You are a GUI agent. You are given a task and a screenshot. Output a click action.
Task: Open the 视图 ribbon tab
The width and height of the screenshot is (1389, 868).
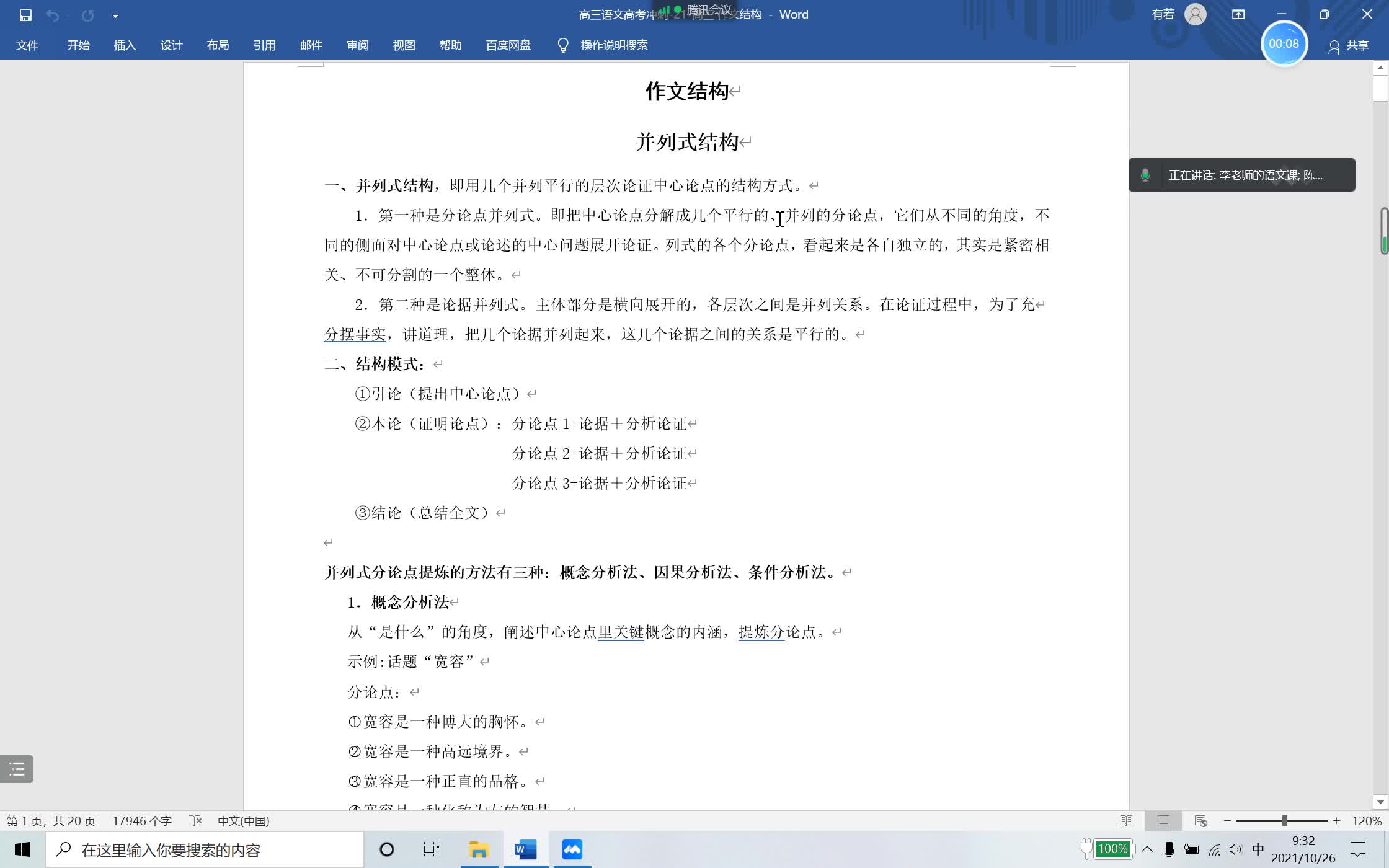click(x=404, y=45)
